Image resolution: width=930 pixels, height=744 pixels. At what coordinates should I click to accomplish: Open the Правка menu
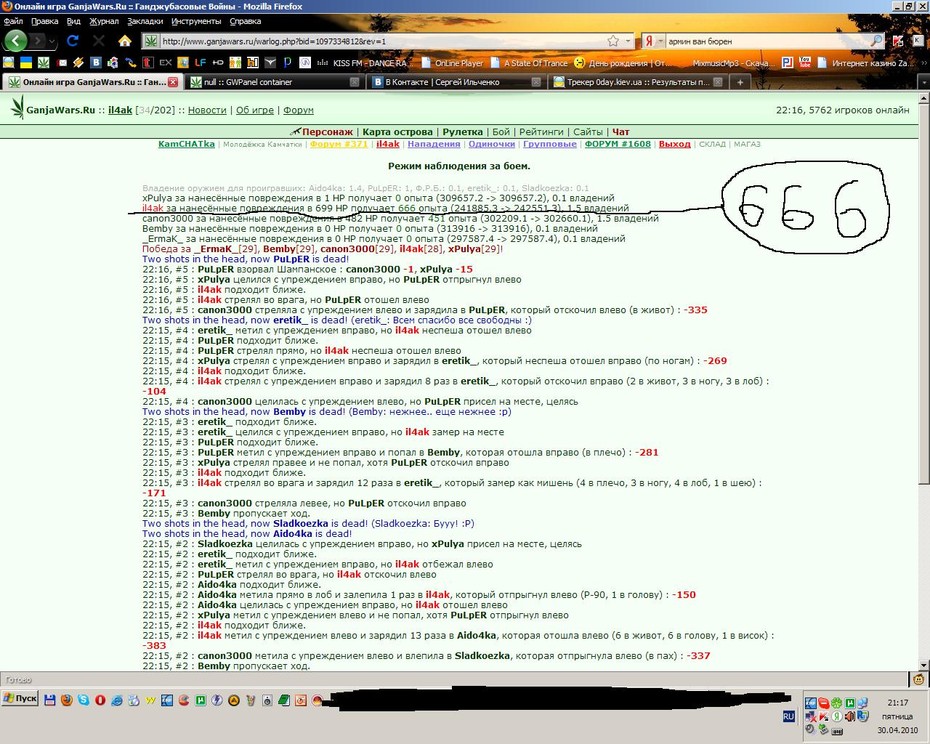44,21
